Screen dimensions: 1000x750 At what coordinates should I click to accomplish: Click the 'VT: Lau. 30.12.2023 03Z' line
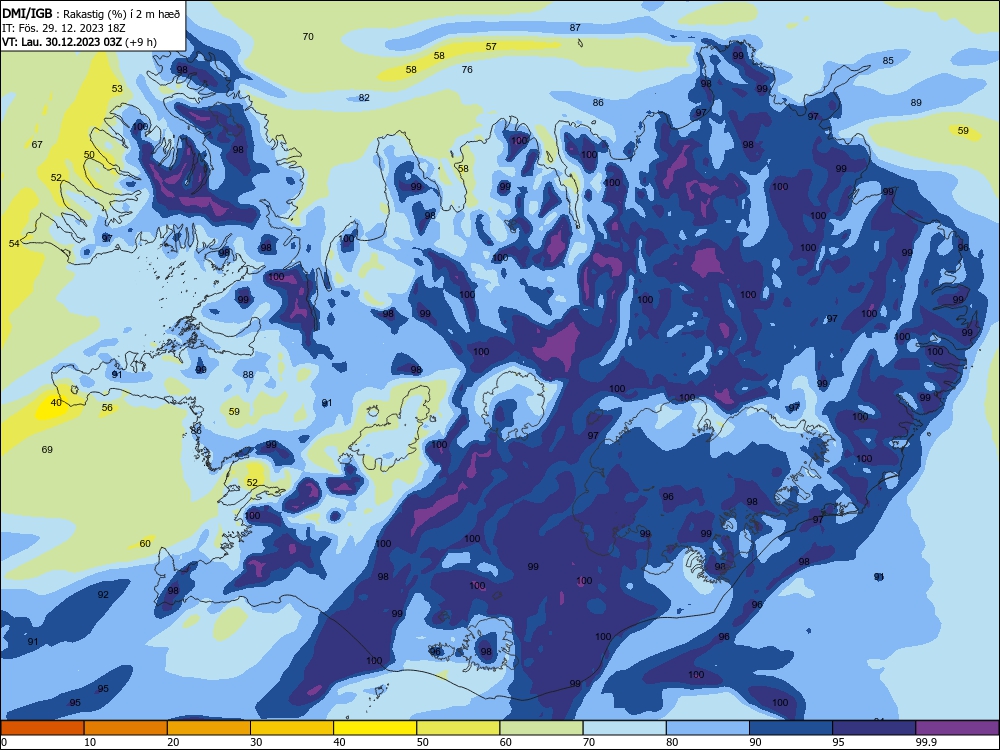[x=79, y=42]
